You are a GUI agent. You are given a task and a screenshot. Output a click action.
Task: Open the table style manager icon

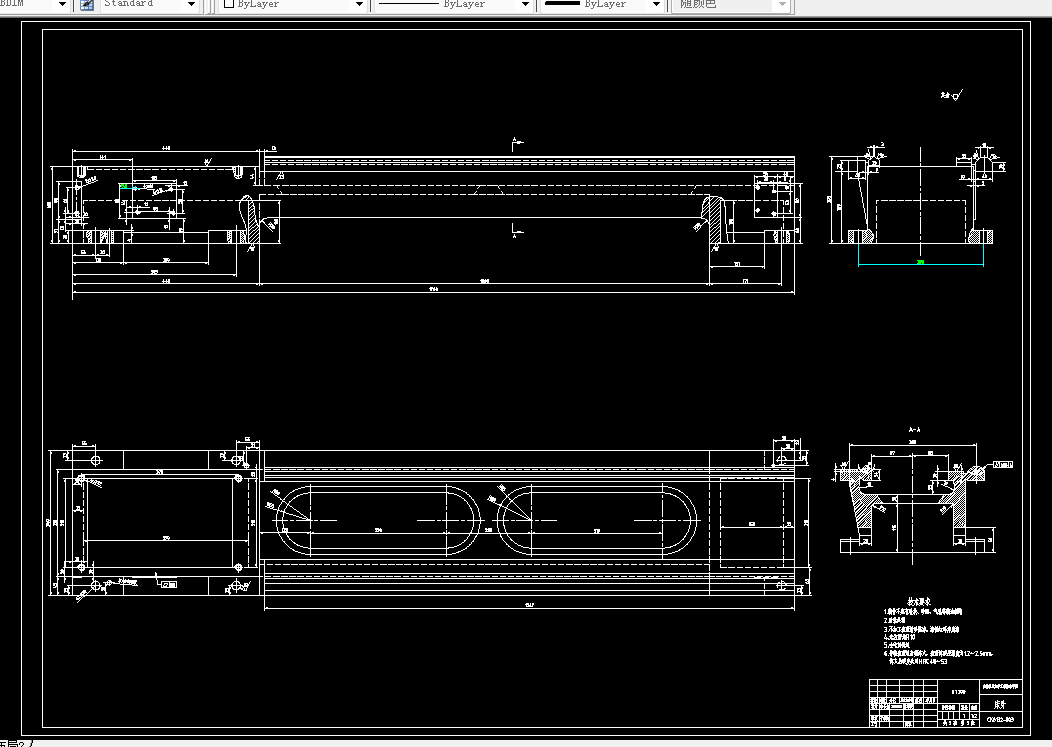coord(87,5)
